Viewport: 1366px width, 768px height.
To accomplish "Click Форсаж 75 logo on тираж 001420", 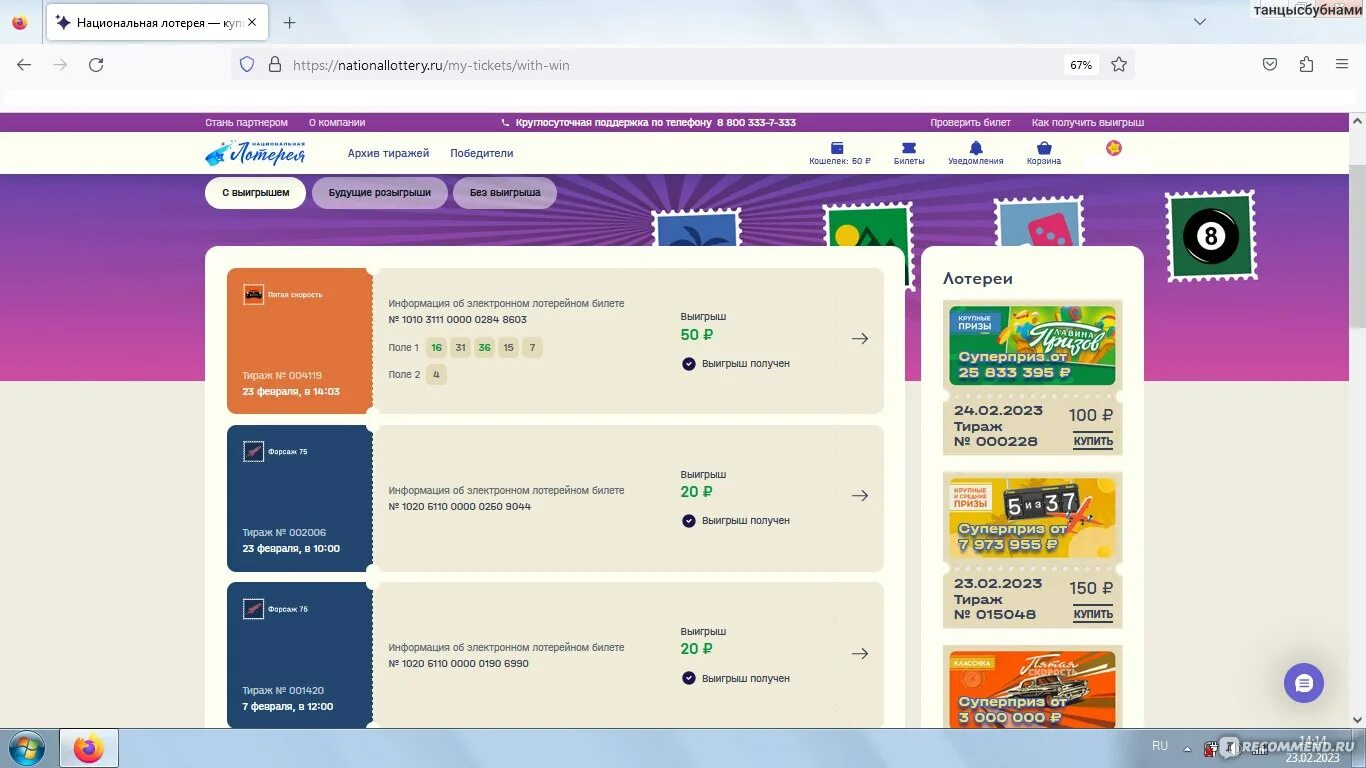I will 253,608.
